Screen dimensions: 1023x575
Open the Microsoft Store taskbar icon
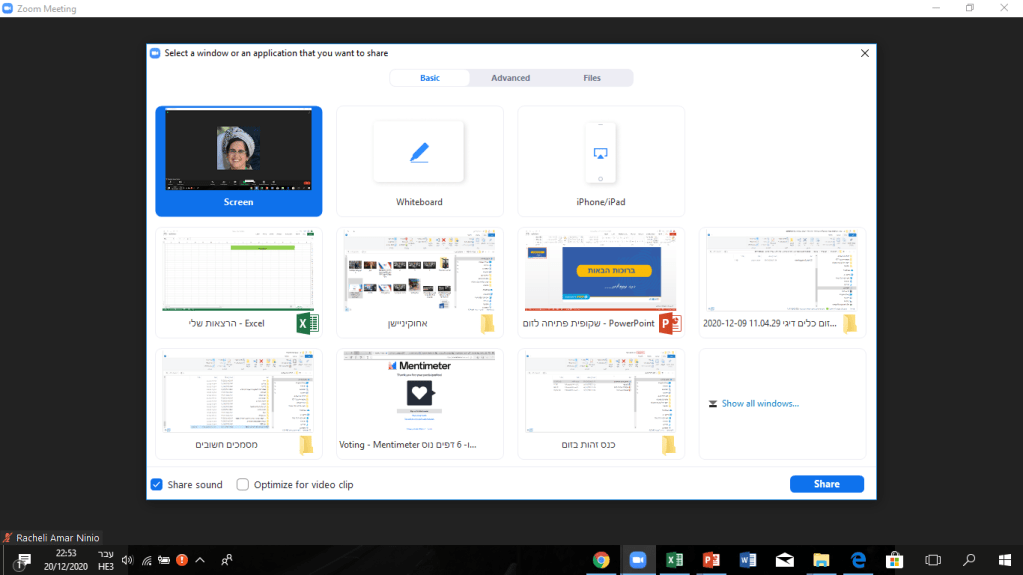(895, 560)
